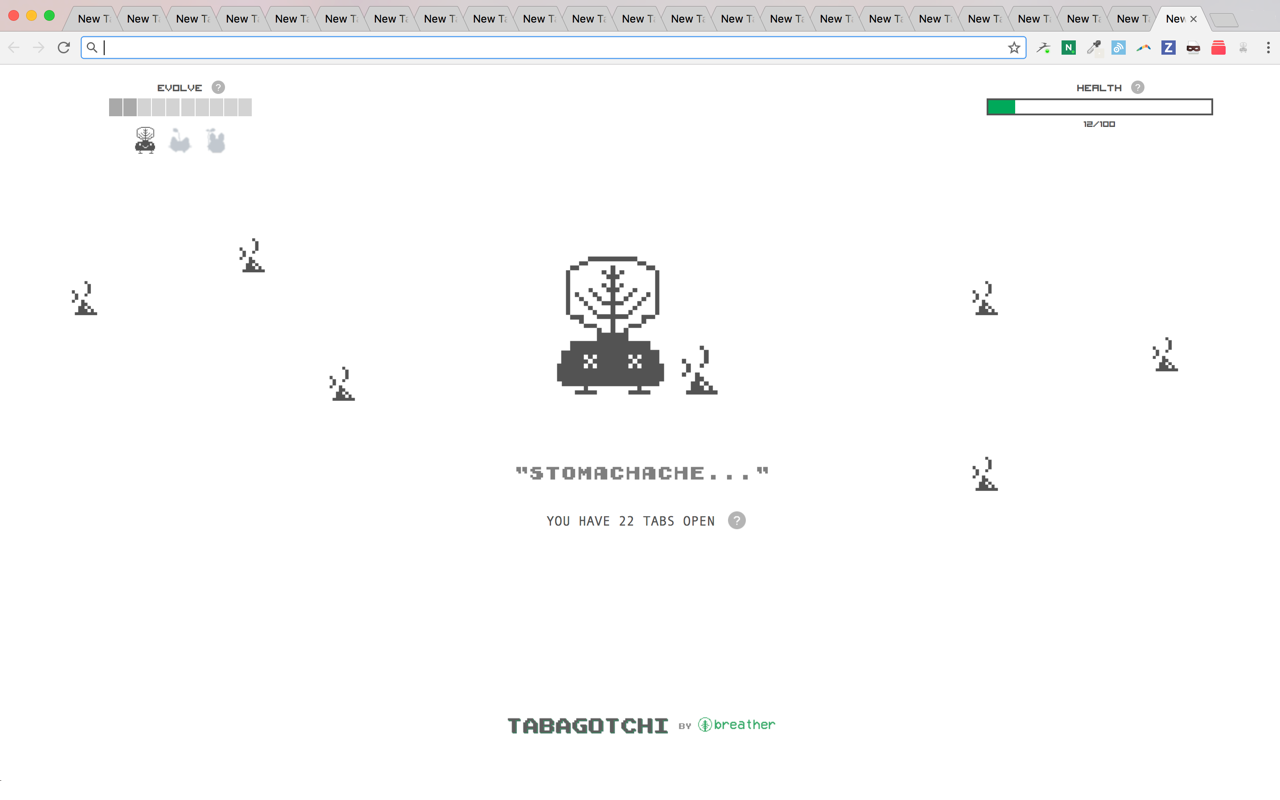Switch to the leftmost New Tab

92,19
